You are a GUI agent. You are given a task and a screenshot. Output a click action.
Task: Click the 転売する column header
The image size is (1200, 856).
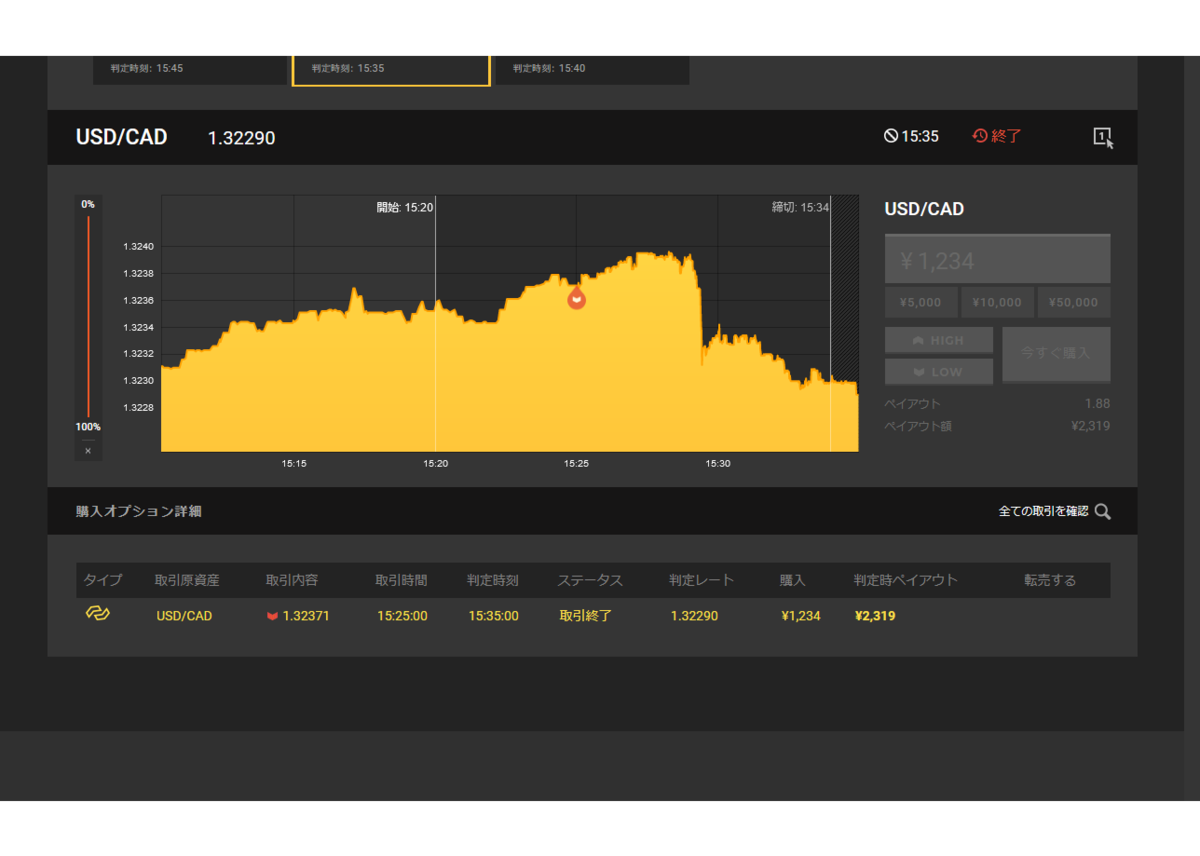click(1050, 580)
